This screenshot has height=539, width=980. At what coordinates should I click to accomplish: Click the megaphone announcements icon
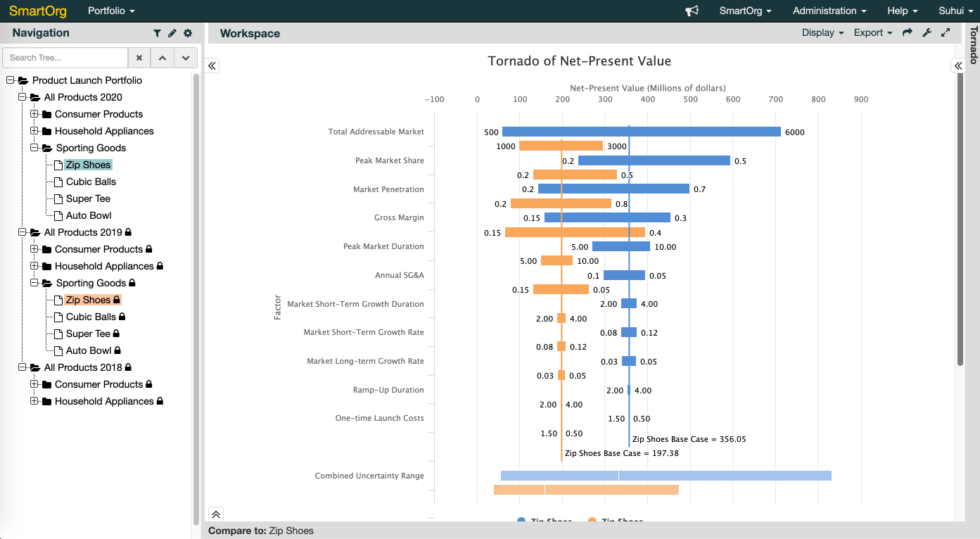(x=691, y=11)
